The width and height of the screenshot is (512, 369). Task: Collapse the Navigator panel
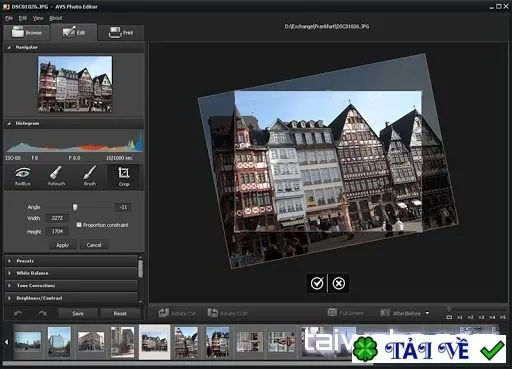9,47
